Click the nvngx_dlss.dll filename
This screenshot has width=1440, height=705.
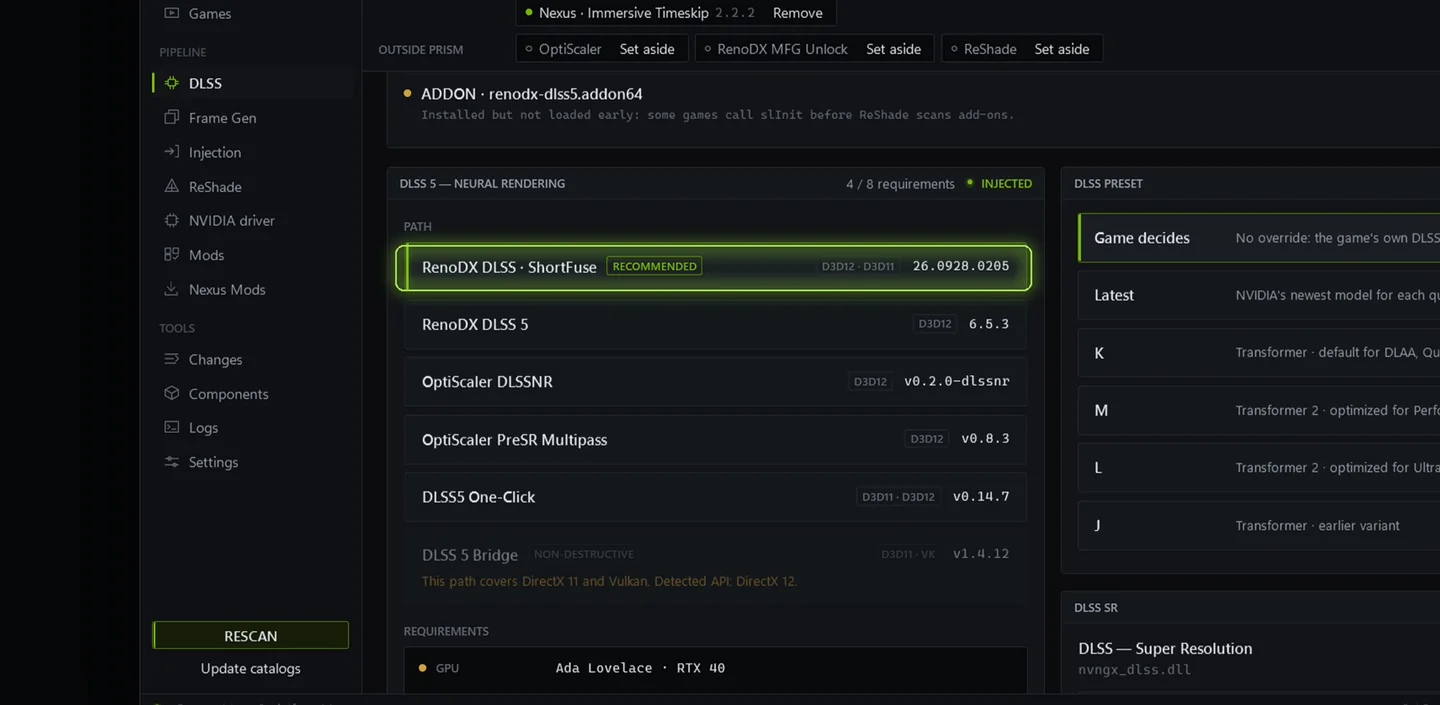1134,669
